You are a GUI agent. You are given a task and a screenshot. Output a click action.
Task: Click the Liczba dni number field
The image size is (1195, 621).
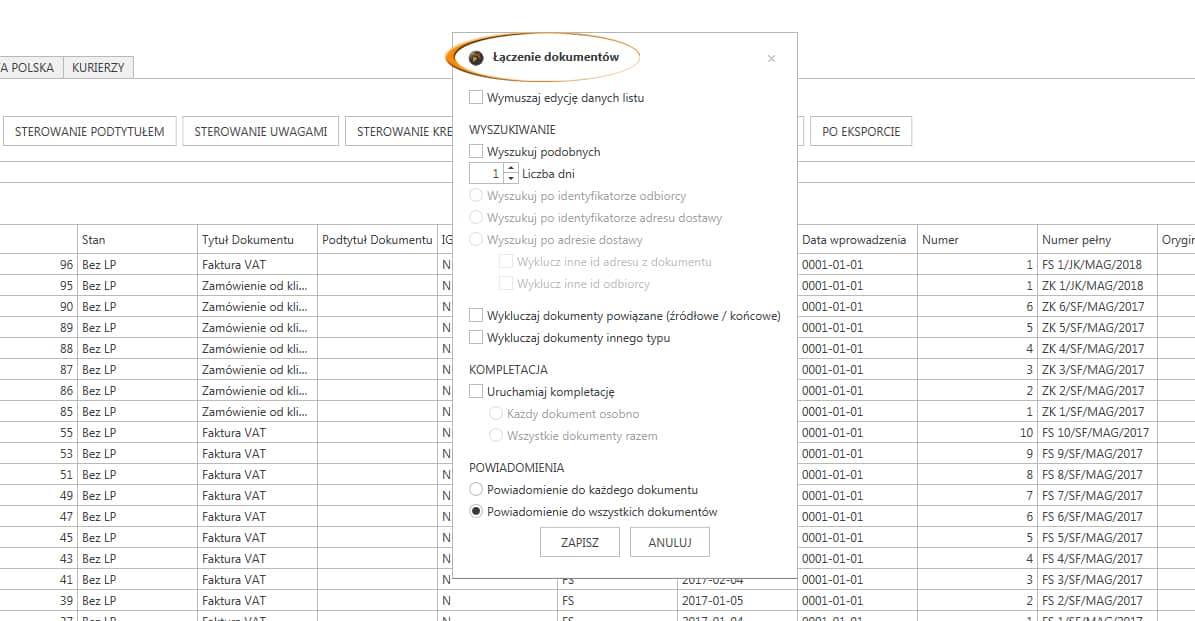(x=486, y=174)
